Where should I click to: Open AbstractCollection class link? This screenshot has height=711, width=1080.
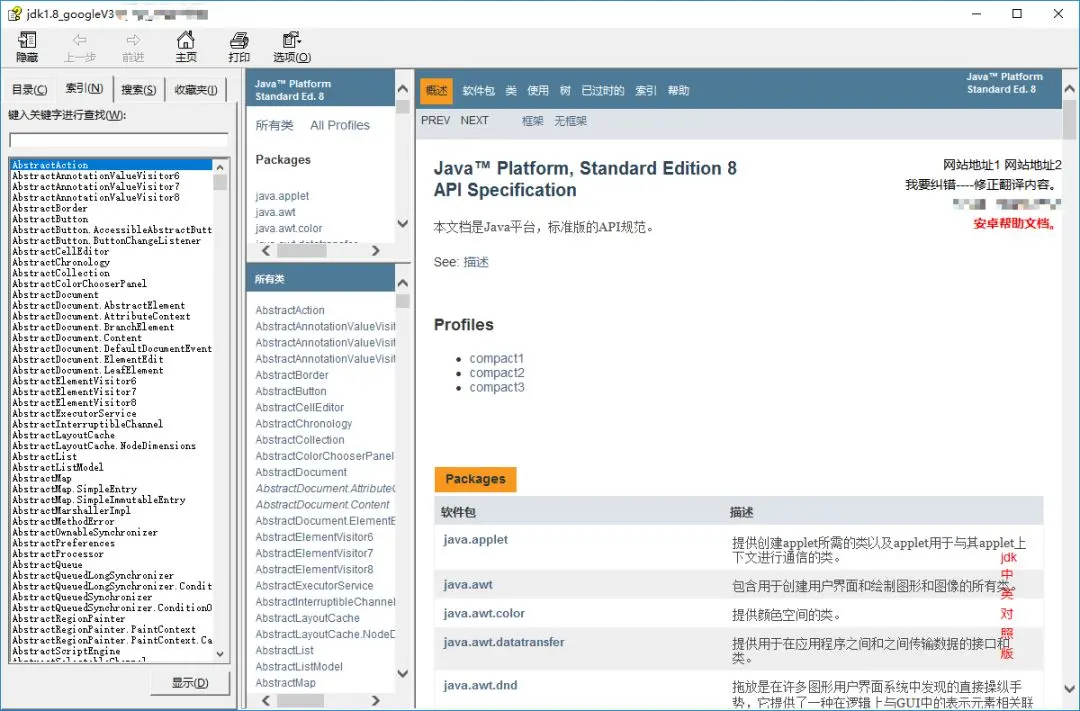300,440
